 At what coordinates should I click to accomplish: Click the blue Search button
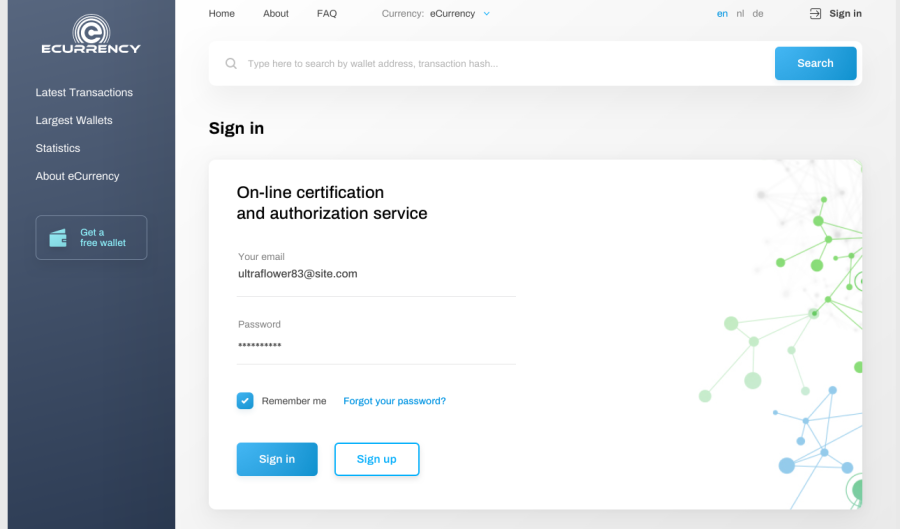tap(815, 63)
